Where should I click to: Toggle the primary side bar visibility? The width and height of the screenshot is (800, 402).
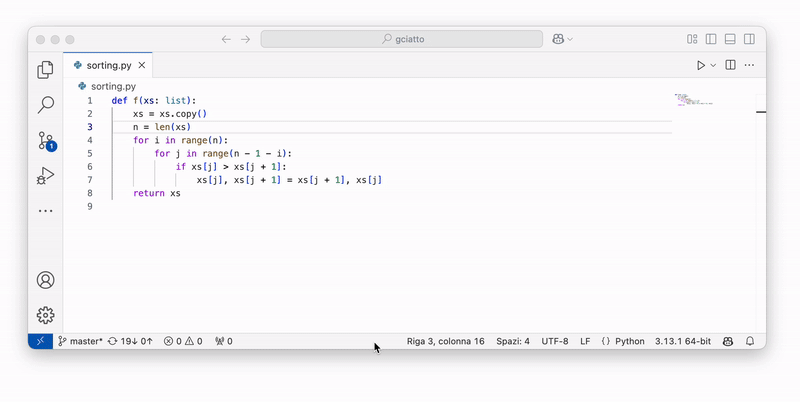(x=711, y=39)
